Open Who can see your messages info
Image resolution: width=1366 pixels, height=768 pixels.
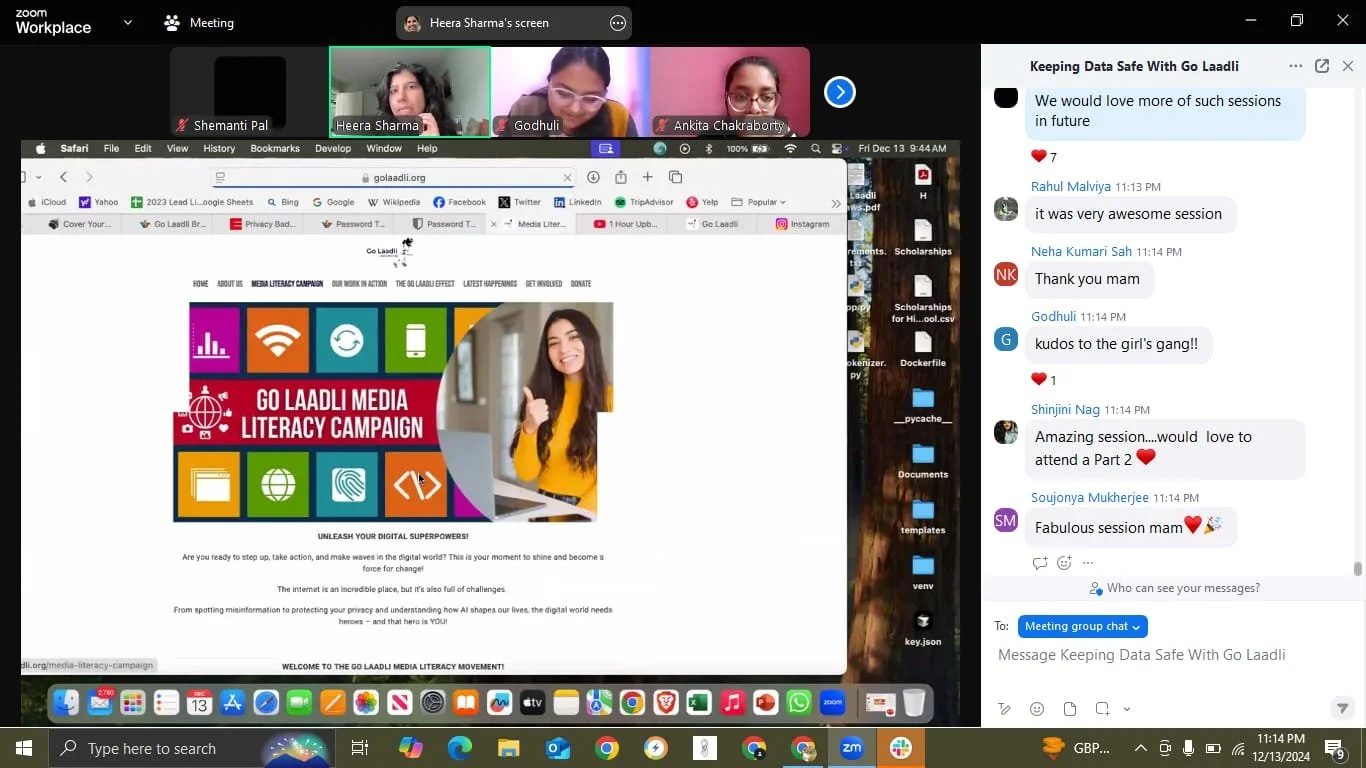click(1174, 588)
